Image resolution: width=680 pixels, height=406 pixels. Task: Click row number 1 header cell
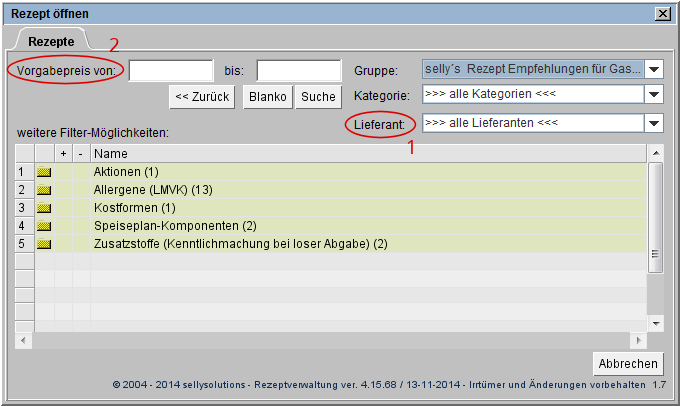click(x=25, y=172)
